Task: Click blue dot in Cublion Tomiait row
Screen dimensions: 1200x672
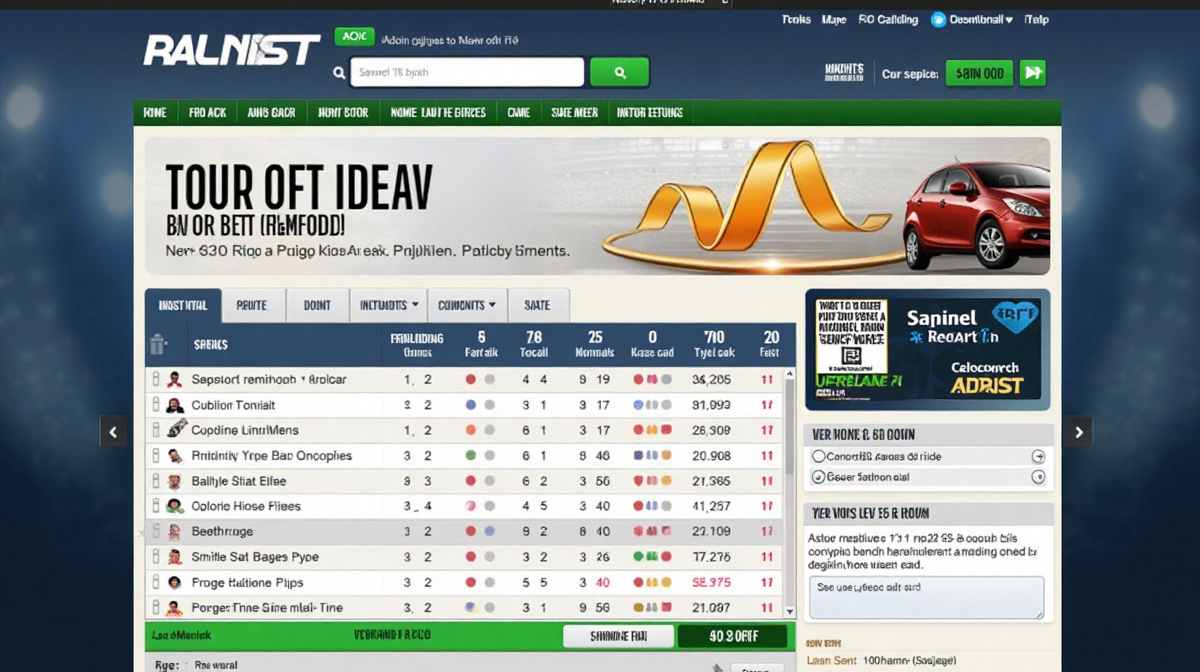Action: point(471,405)
